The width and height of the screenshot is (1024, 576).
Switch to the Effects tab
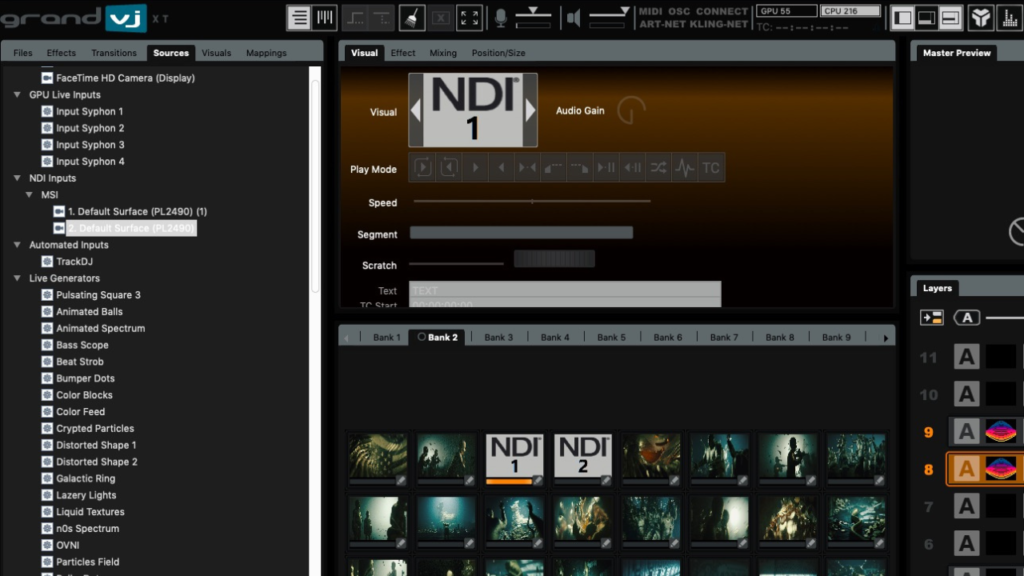pyautogui.click(x=61, y=53)
